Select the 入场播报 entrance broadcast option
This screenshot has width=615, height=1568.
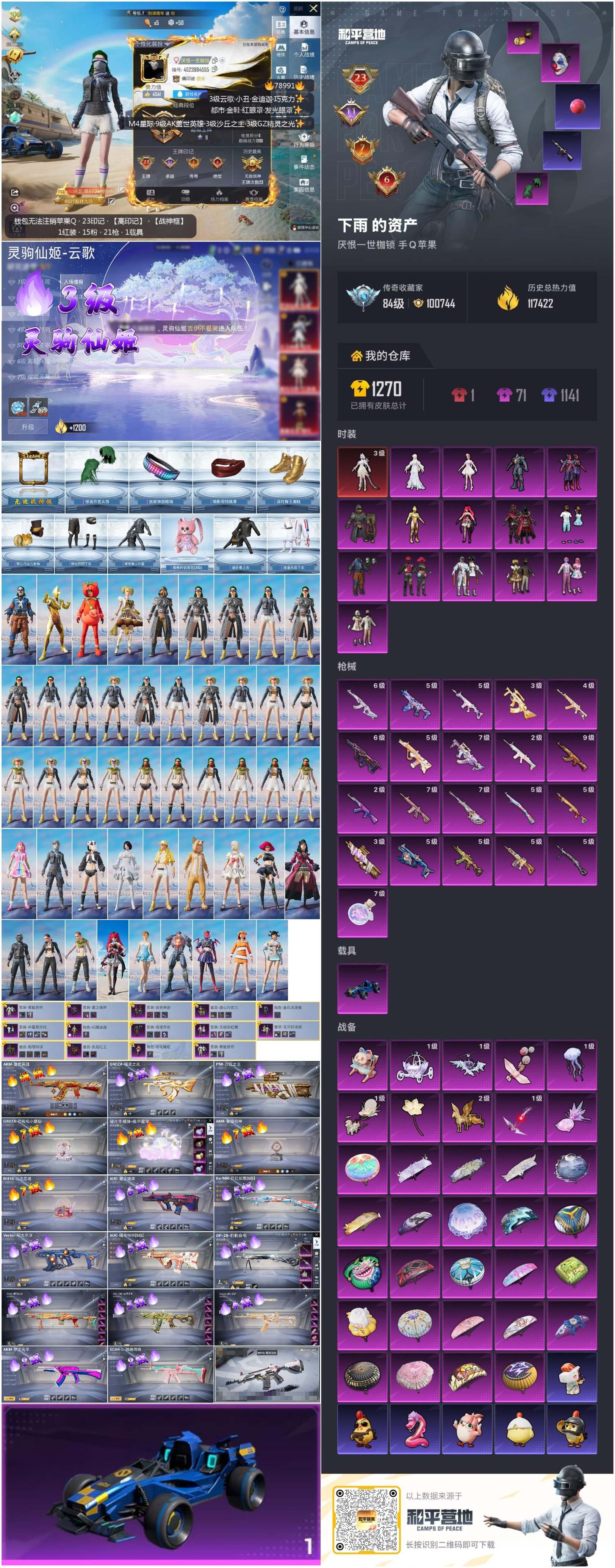73,281
